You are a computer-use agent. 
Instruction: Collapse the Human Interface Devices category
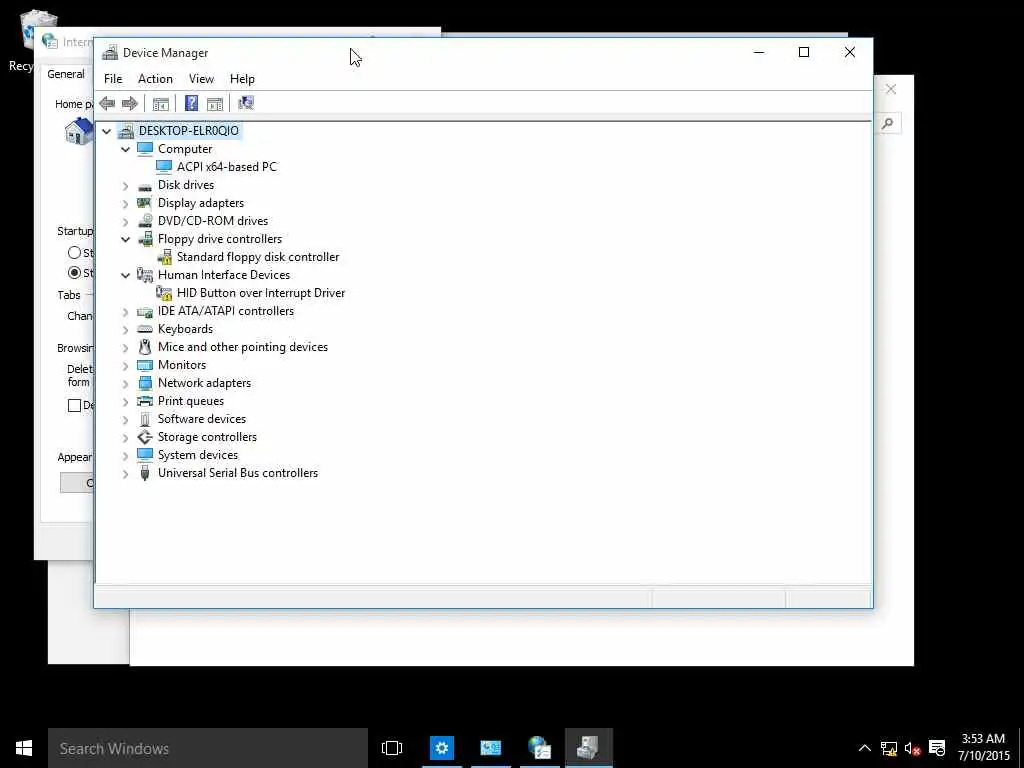coord(125,276)
